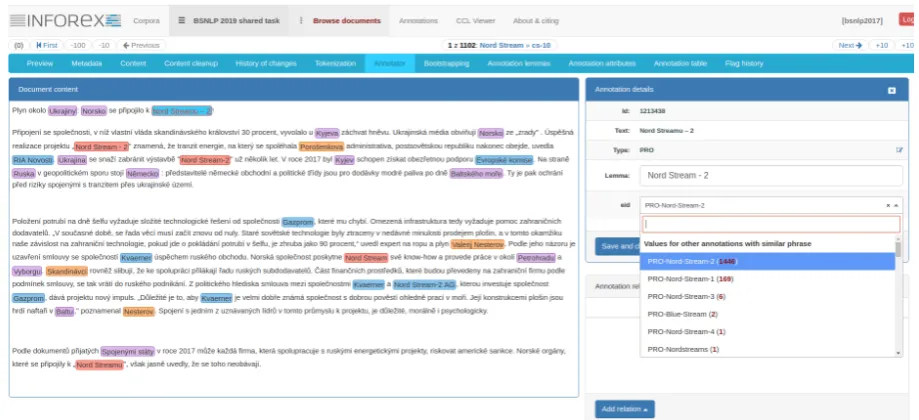Viewport: 919px width, 420px height.
Task: Select the Skandinávci annotation
Action: [67, 272]
